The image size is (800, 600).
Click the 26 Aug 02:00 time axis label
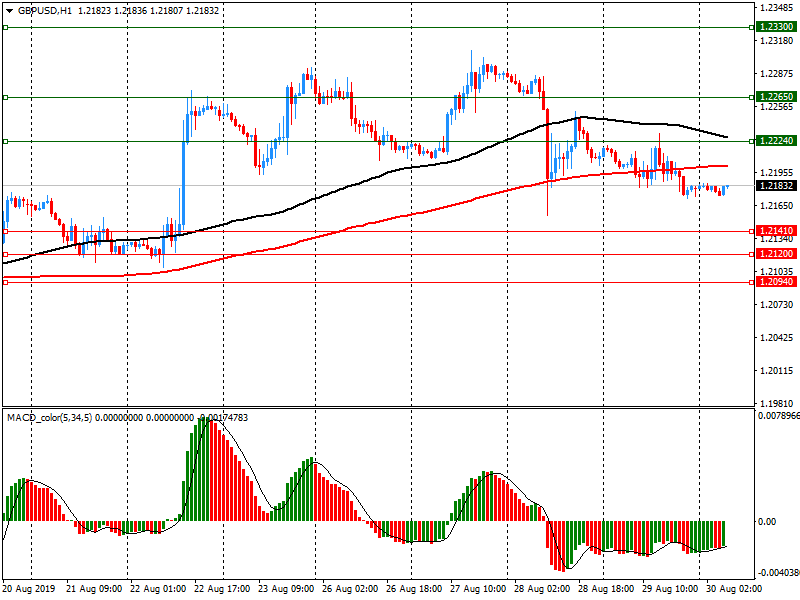coord(350,589)
